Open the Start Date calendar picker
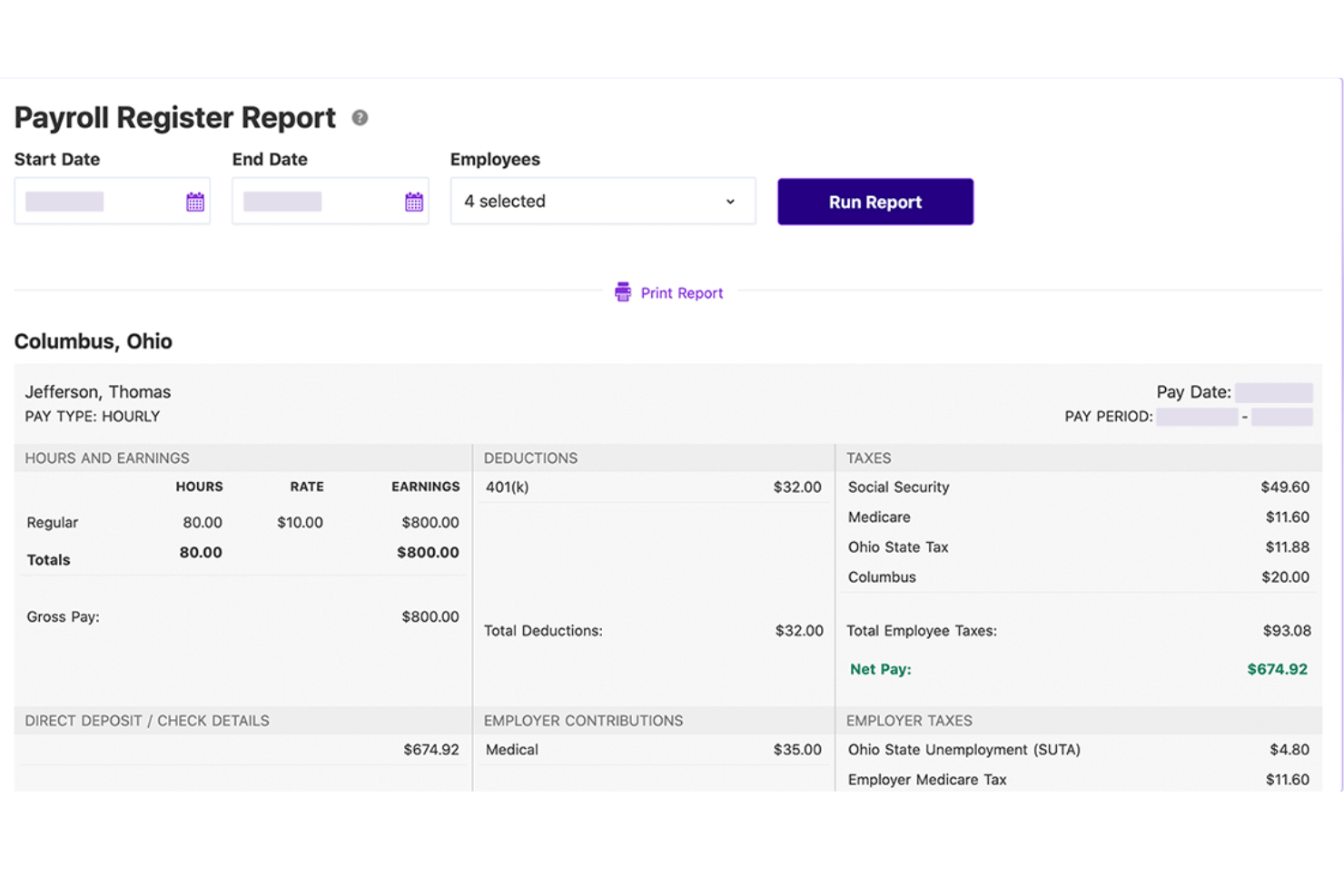 point(195,201)
